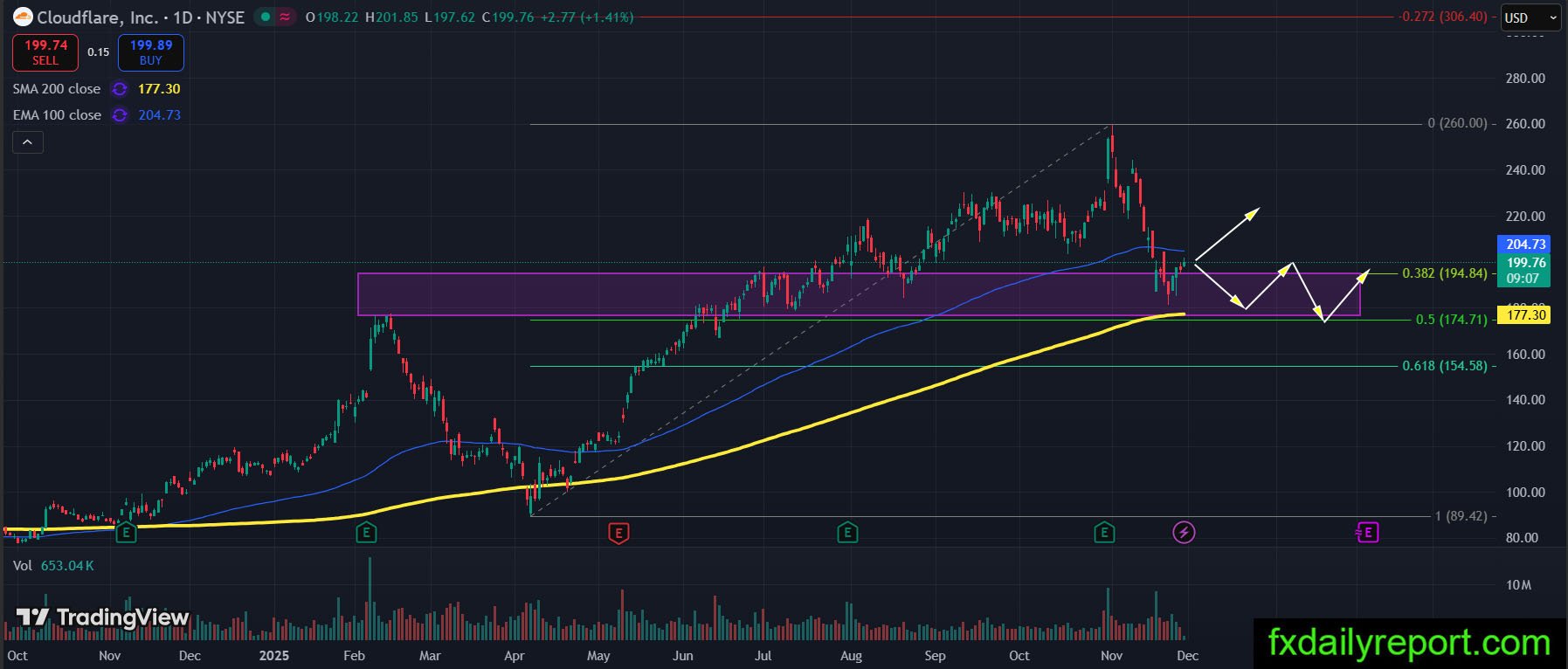The image size is (1568, 669).
Task: Click the refresh icon beside EMA 100 close
Action: point(120,115)
